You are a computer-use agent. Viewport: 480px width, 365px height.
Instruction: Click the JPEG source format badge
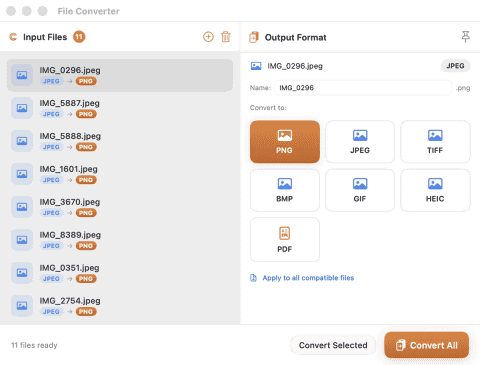455,66
